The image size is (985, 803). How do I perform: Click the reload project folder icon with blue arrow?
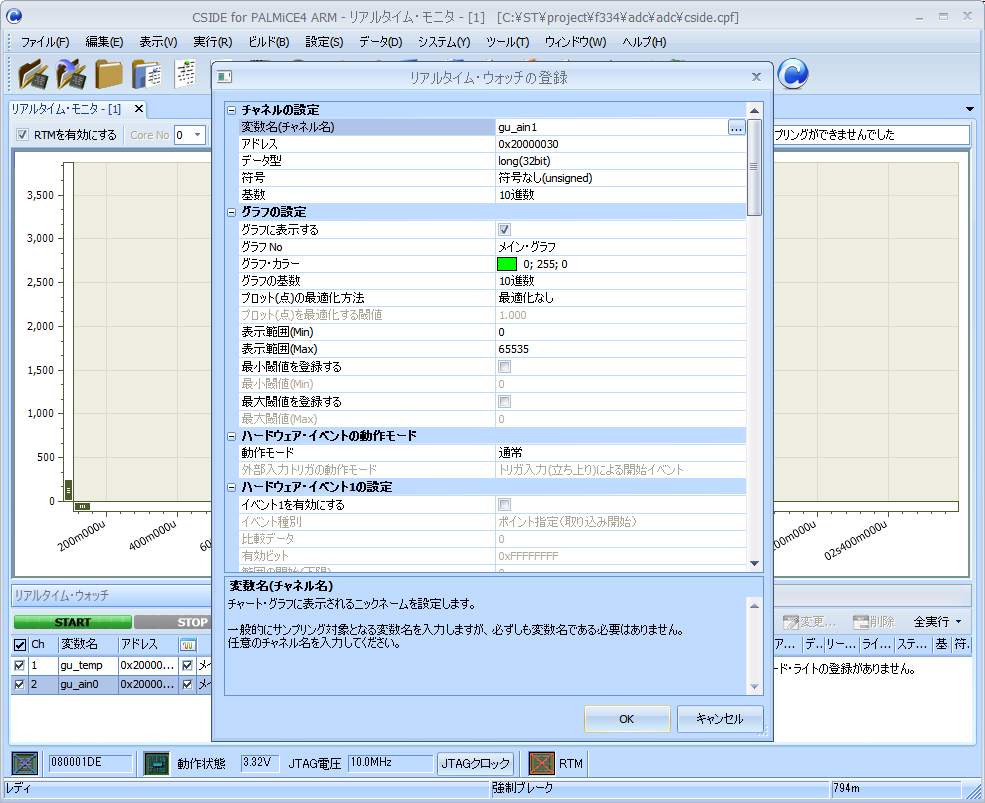click(x=71, y=75)
